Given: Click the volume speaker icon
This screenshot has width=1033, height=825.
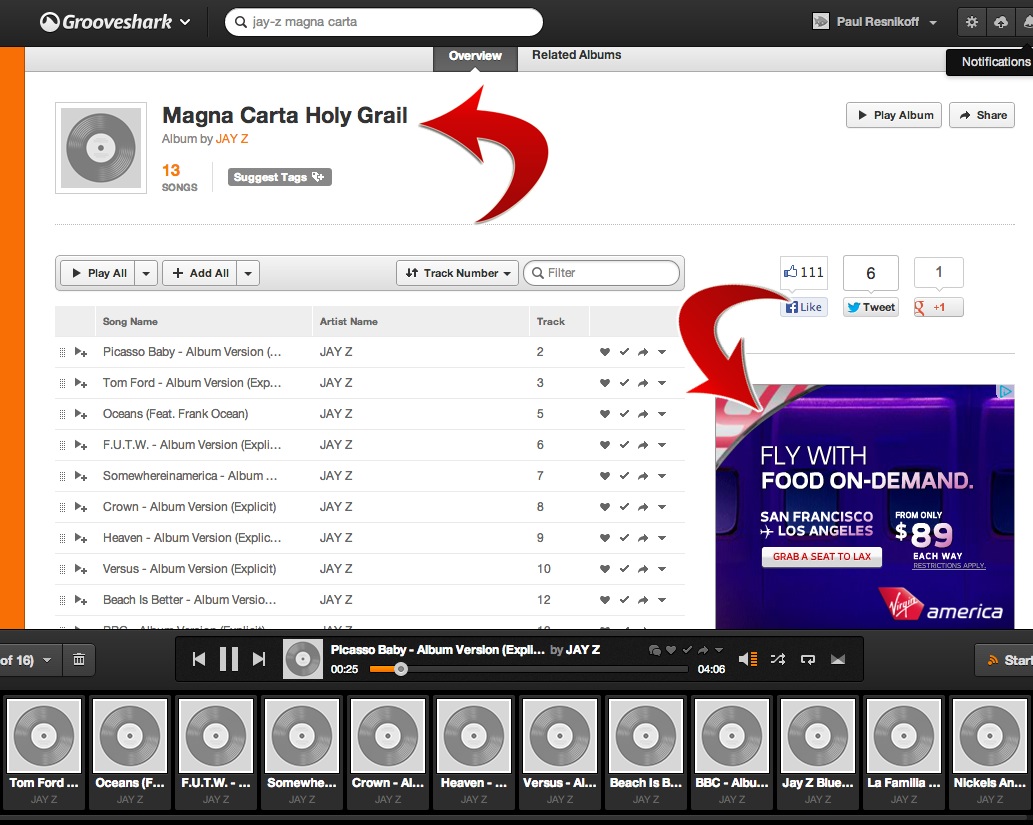Looking at the screenshot, I should [748, 659].
